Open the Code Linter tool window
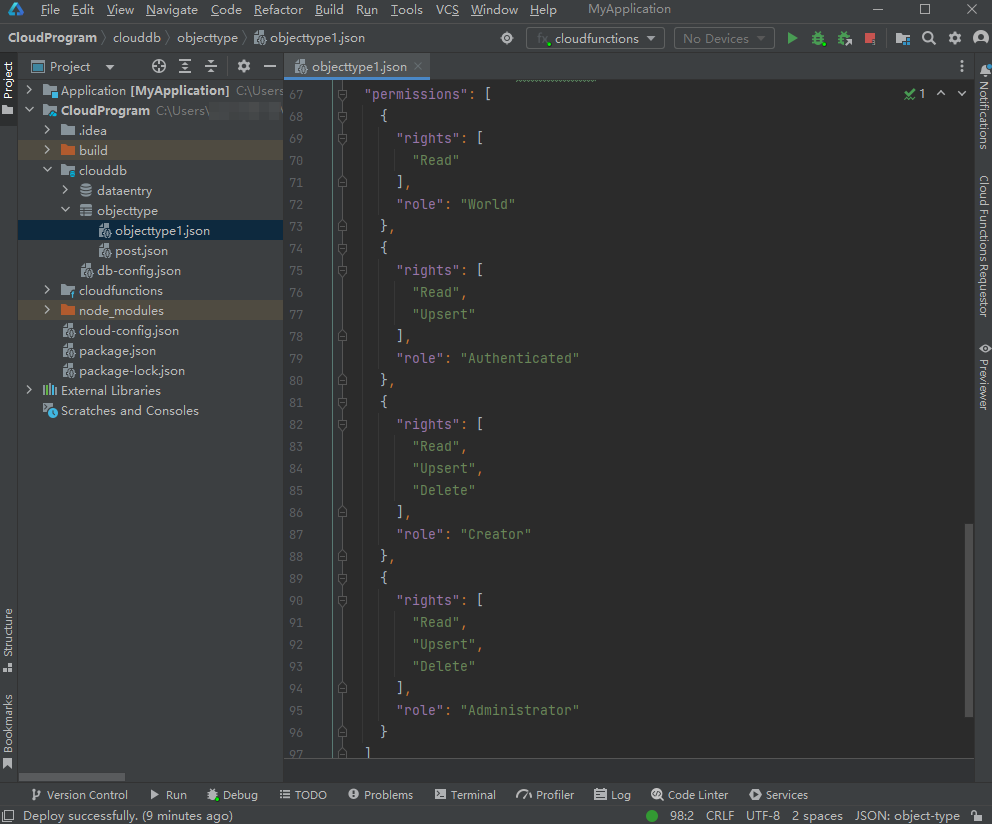The height and width of the screenshot is (824, 992). pyautogui.click(x=690, y=795)
